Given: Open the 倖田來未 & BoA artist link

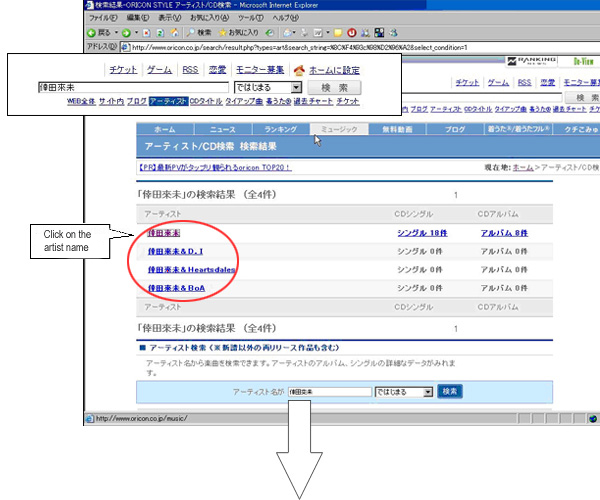Looking at the screenshot, I should pos(176,288).
